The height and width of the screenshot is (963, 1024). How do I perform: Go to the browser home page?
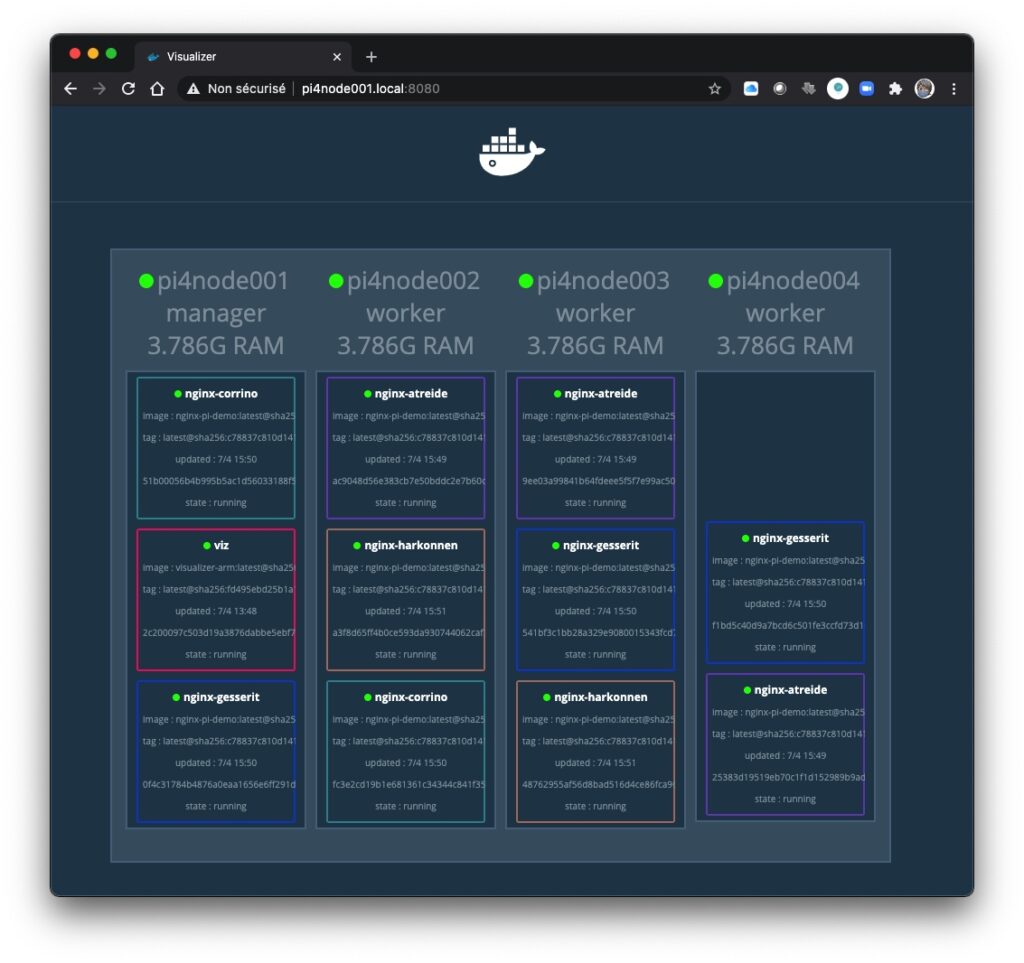(157, 89)
